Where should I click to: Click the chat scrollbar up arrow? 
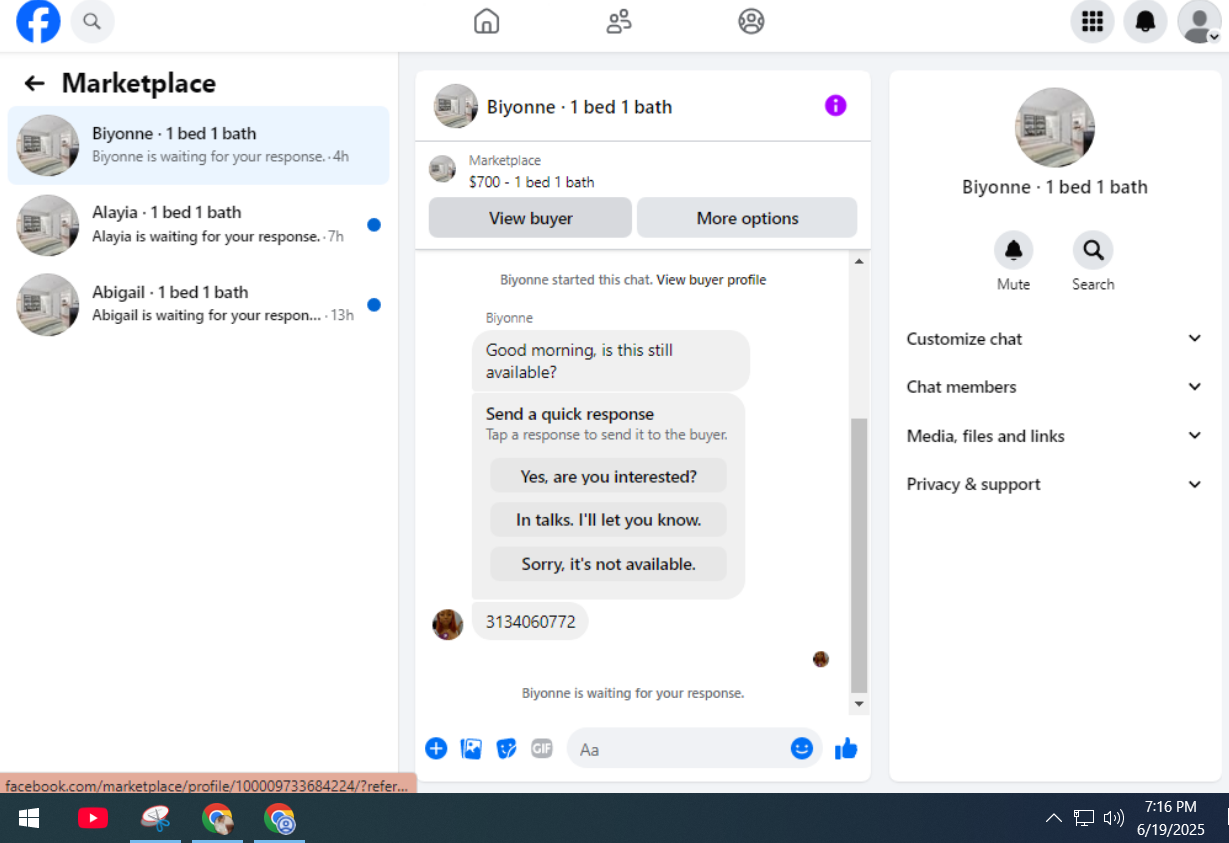click(859, 261)
